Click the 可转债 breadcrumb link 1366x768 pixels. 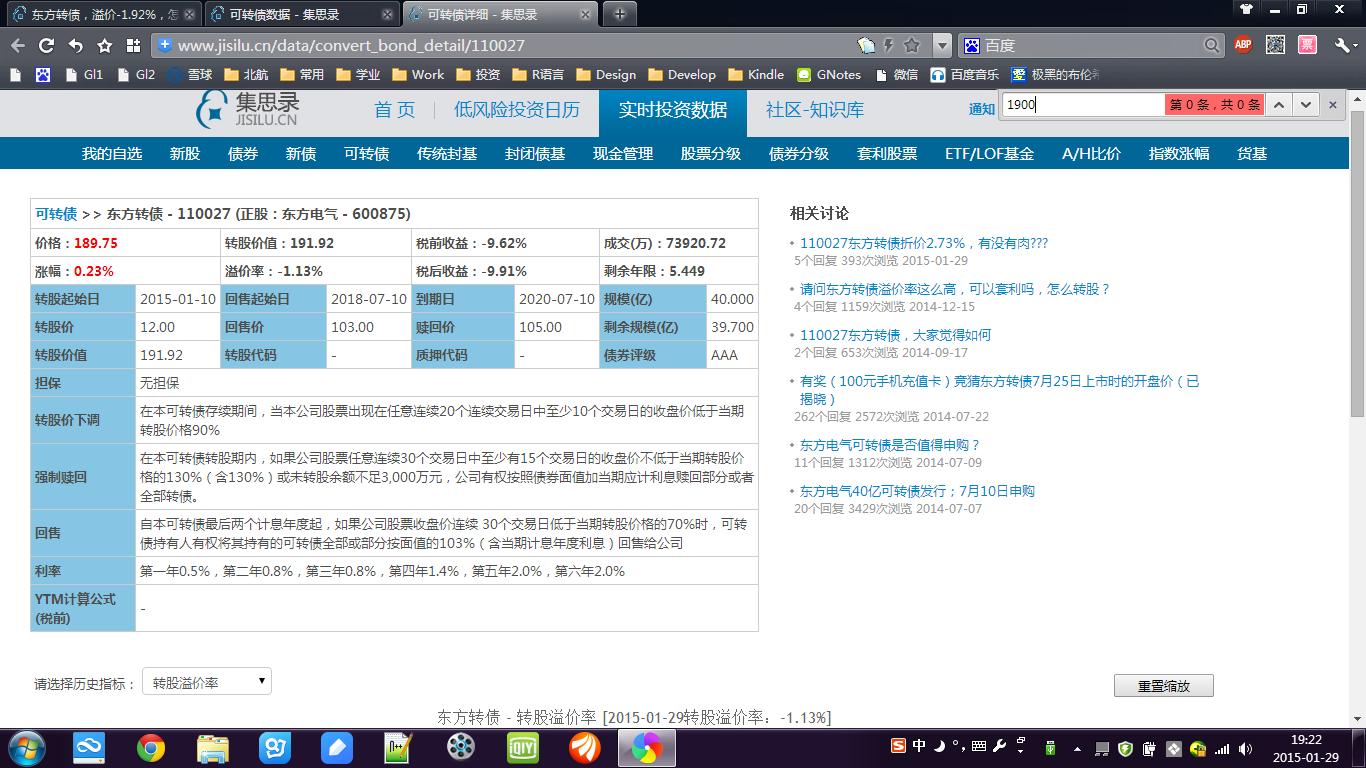pyautogui.click(x=56, y=214)
